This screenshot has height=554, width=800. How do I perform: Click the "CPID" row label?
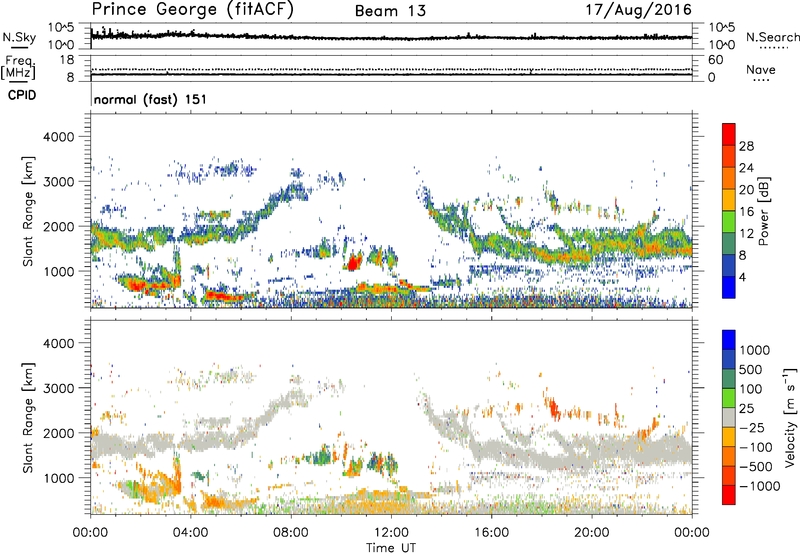pyautogui.click(x=22, y=95)
